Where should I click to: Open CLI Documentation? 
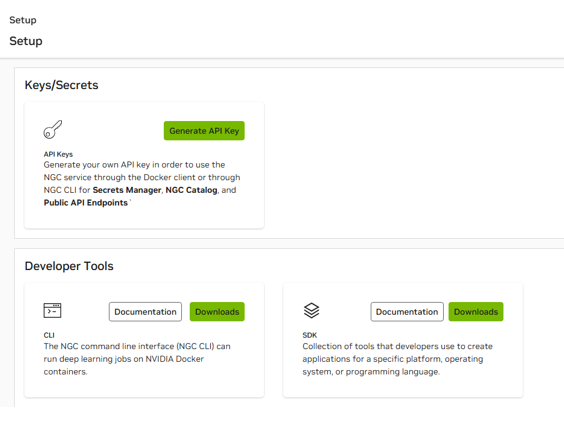tap(145, 312)
